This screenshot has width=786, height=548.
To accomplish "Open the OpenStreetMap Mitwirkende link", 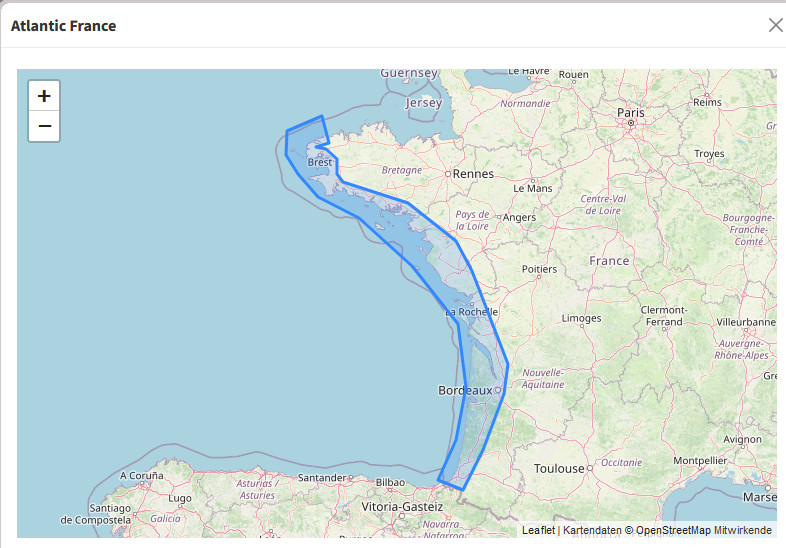I will point(703,530).
